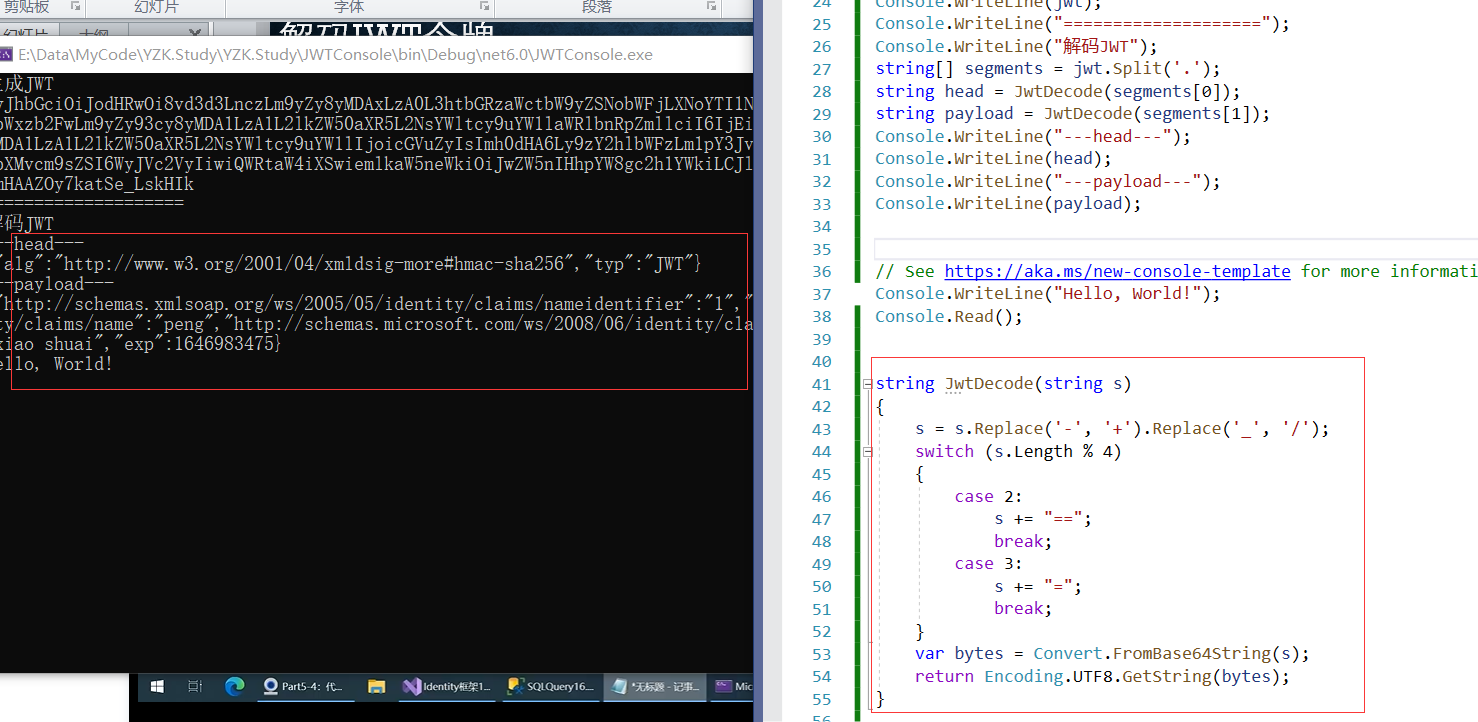Open the 段落 group dialog launcher
Screen dimensions: 1478x722
(x=711, y=7)
